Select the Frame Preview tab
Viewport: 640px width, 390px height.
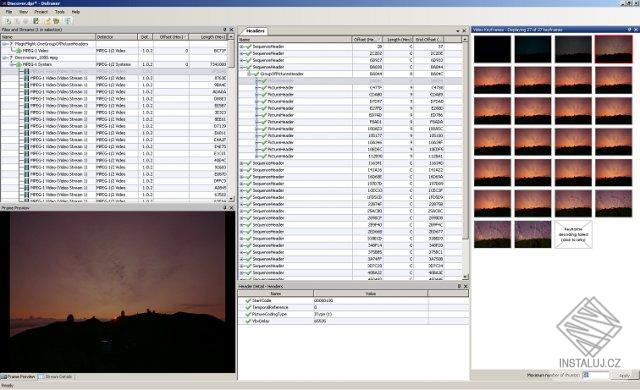(18, 377)
